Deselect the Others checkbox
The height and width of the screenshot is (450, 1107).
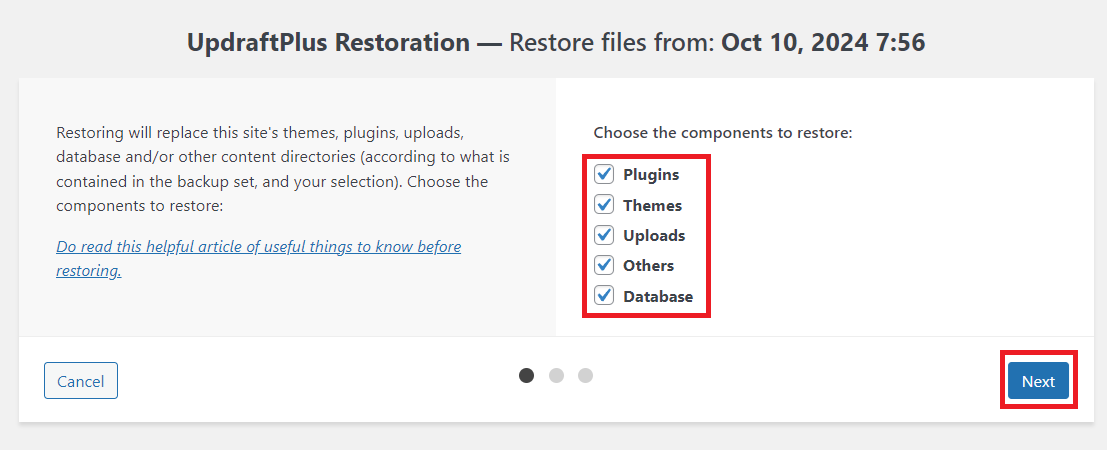(x=604, y=266)
